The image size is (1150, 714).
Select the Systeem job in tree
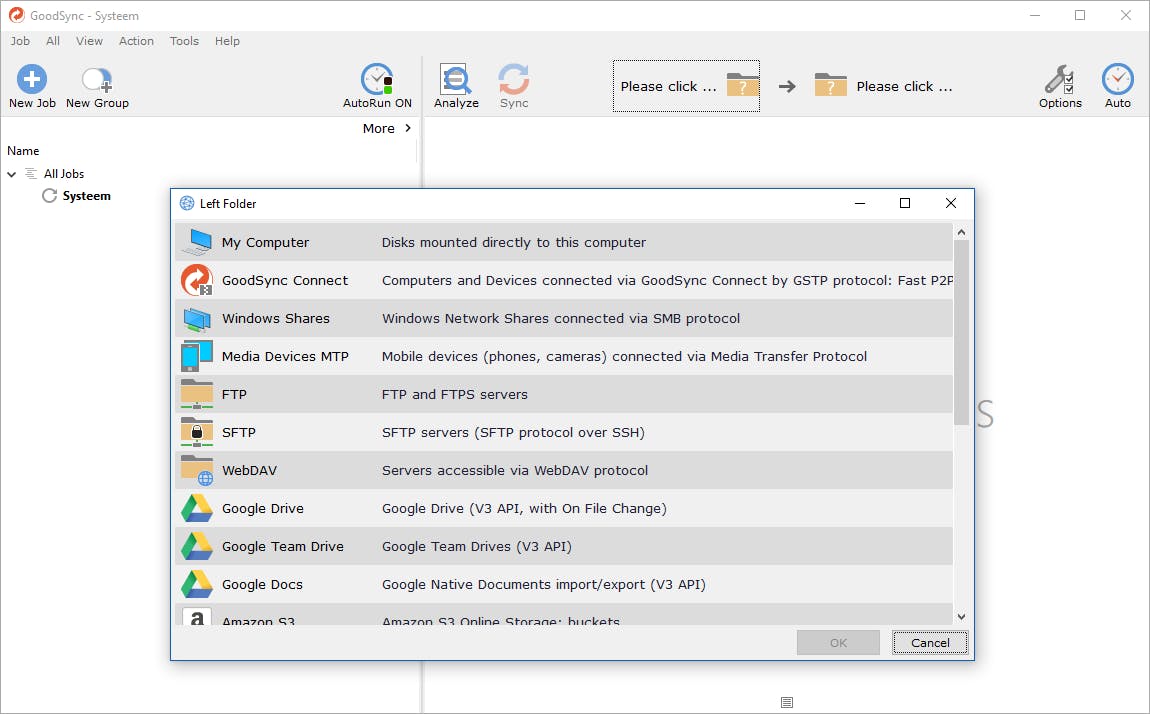(86, 196)
